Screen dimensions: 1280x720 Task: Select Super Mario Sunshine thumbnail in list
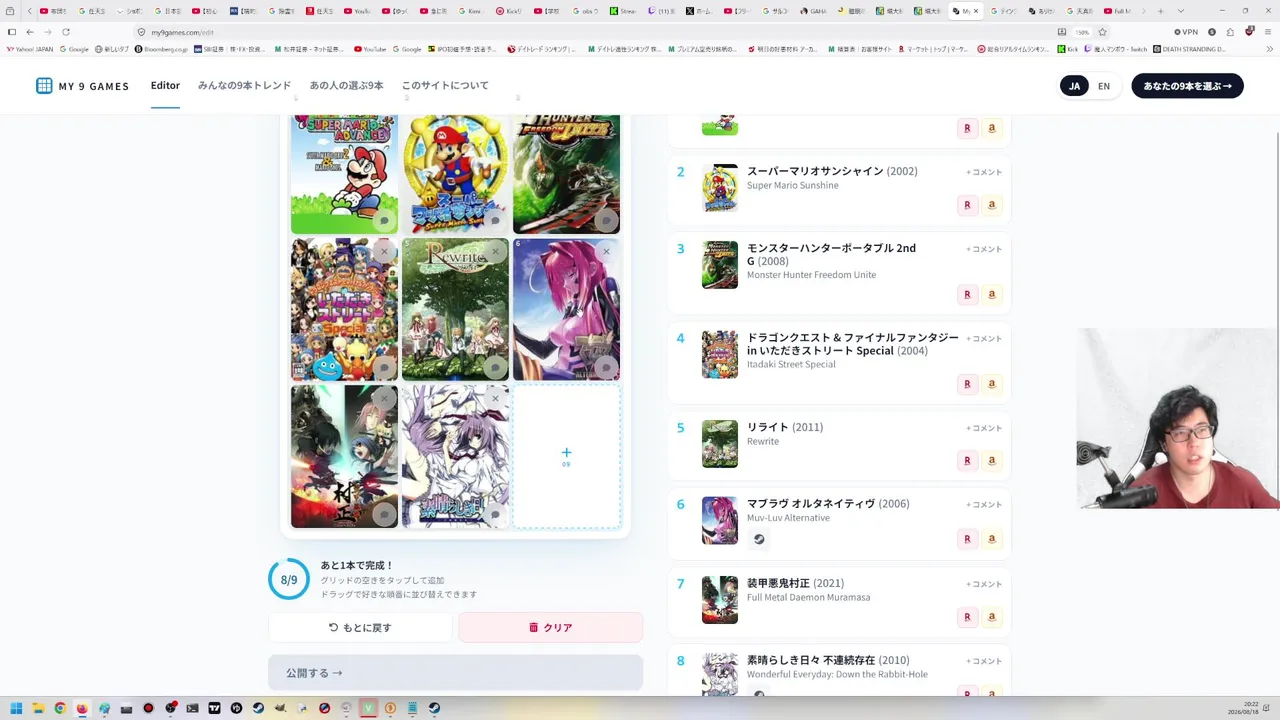(720, 188)
